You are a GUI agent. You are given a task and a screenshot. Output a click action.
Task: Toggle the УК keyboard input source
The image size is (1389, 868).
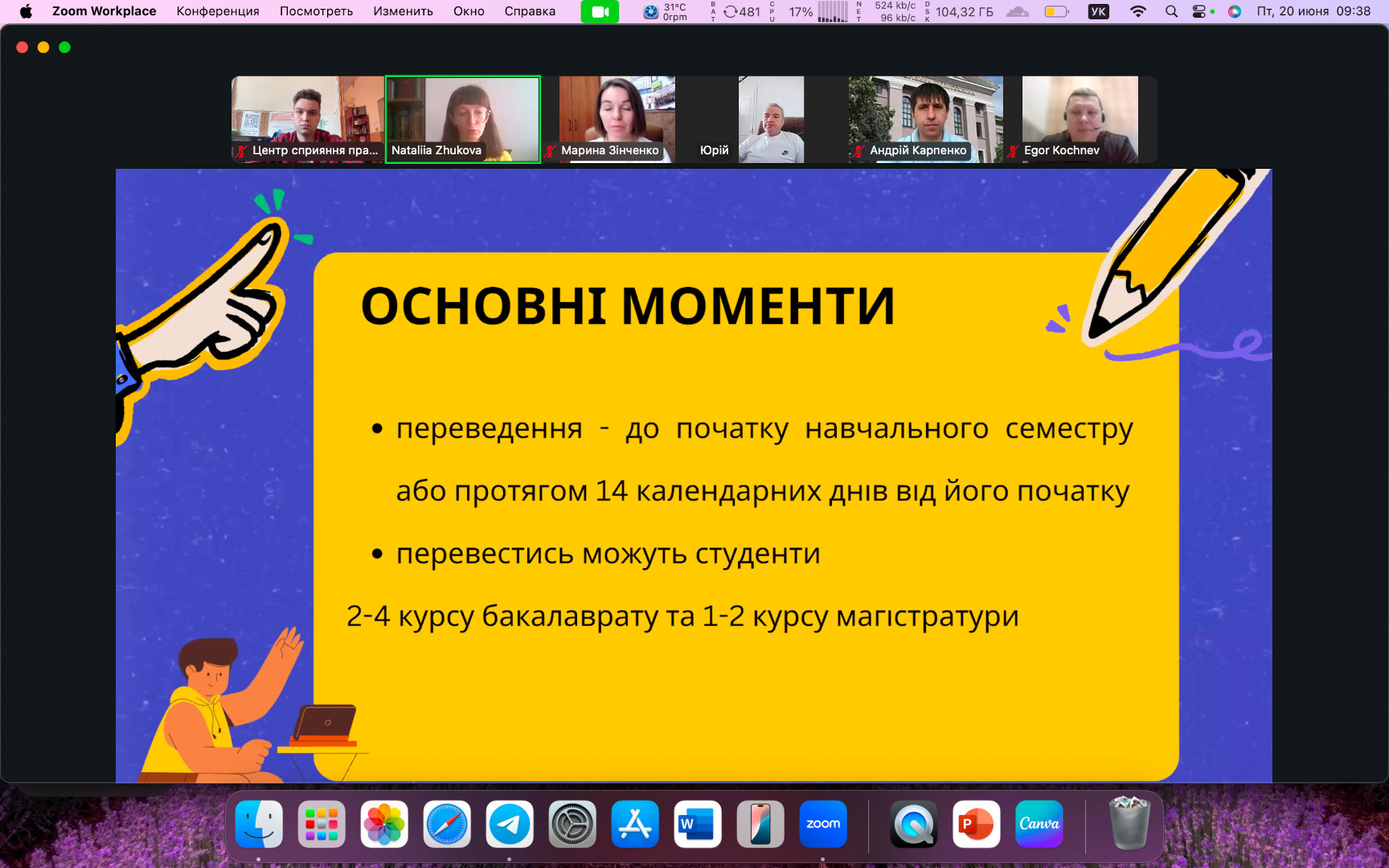[1098, 12]
